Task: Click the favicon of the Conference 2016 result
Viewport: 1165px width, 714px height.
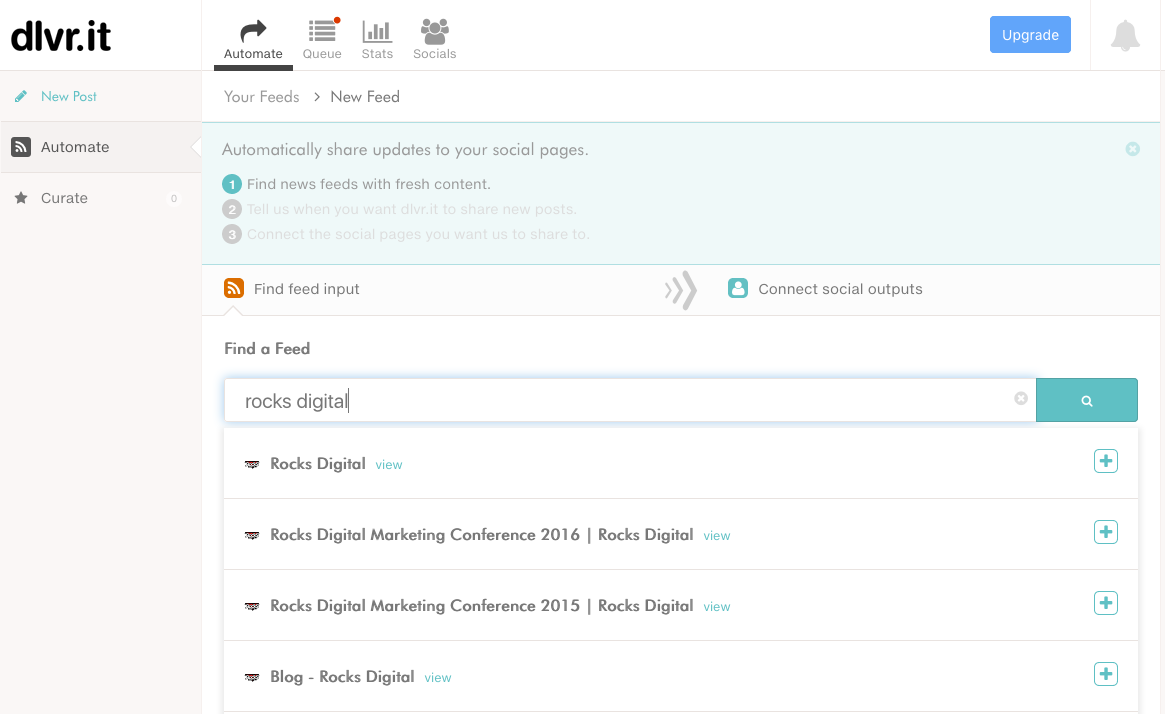Action: click(x=252, y=536)
